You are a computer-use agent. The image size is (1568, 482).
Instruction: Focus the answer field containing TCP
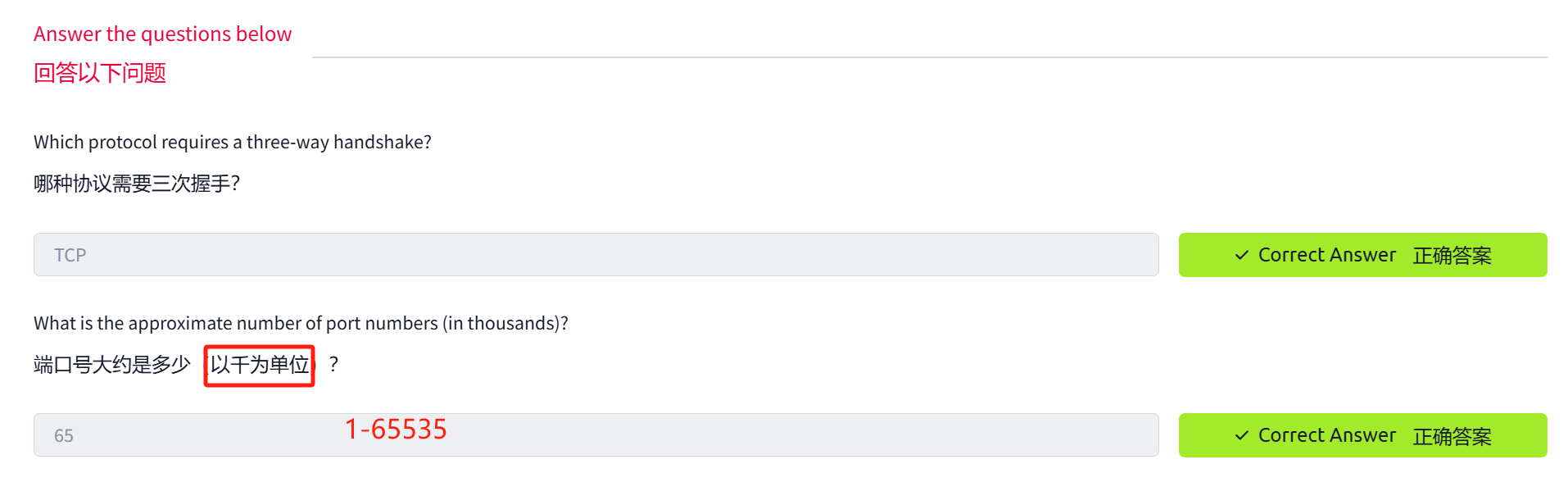(596, 255)
